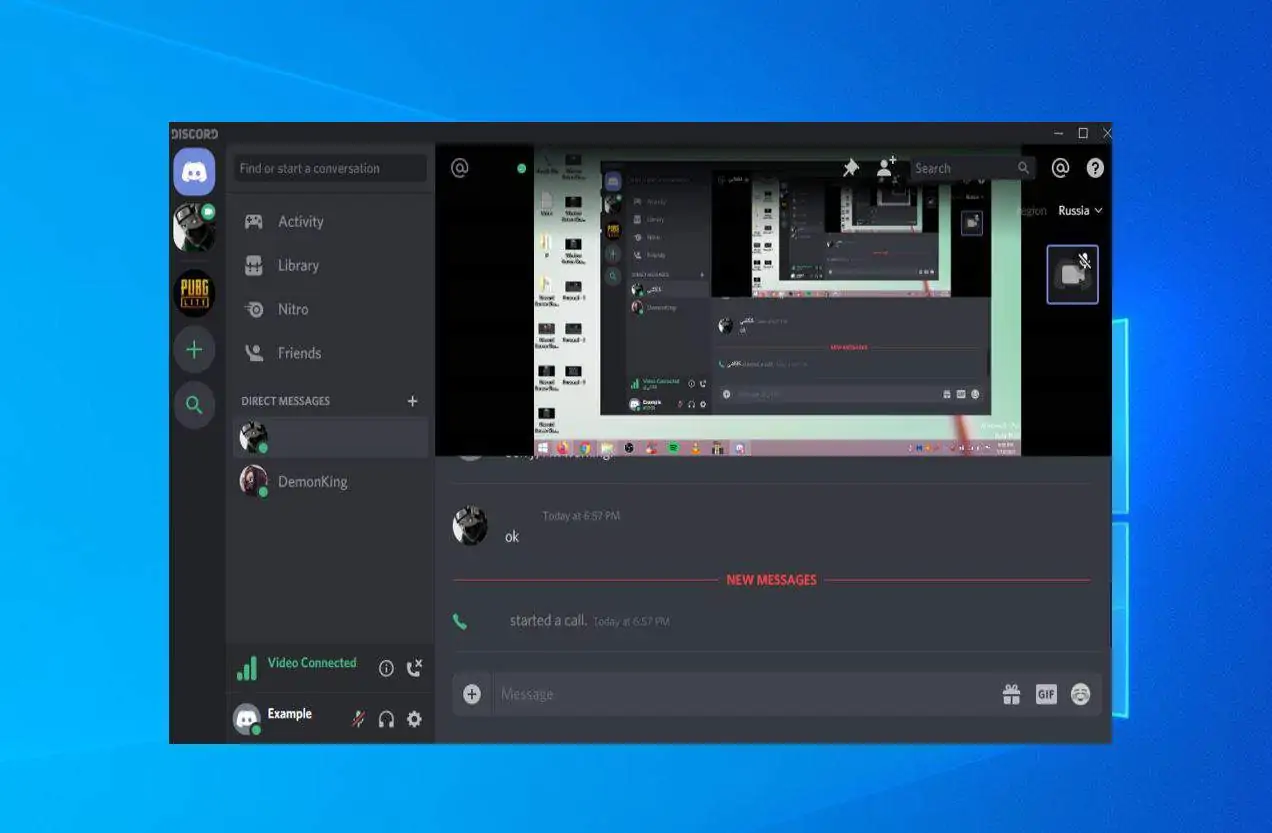Maximize the Discord window
The height and width of the screenshot is (833, 1272).
(1083, 133)
